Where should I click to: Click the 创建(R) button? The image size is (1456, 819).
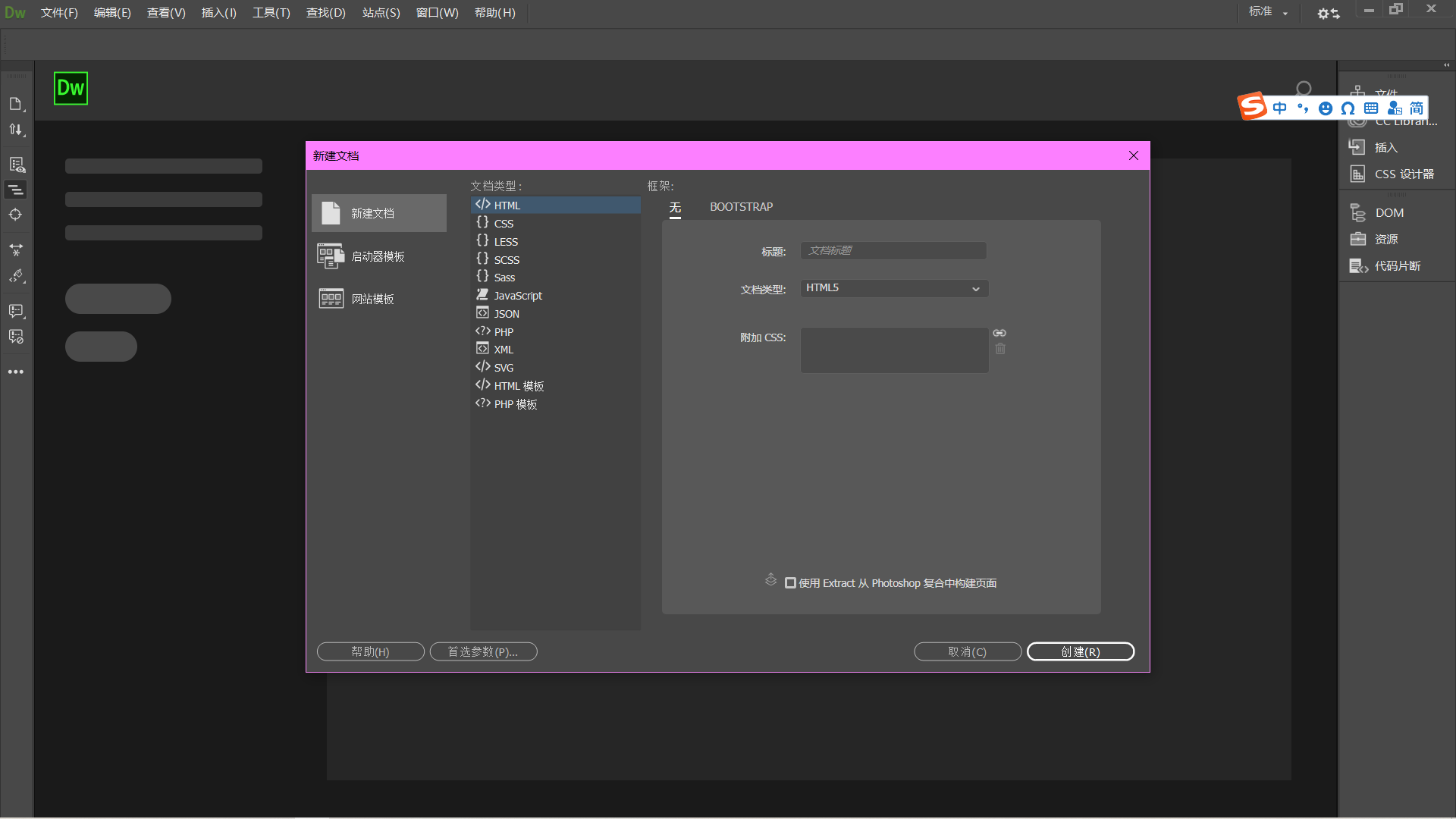tap(1080, 652)
